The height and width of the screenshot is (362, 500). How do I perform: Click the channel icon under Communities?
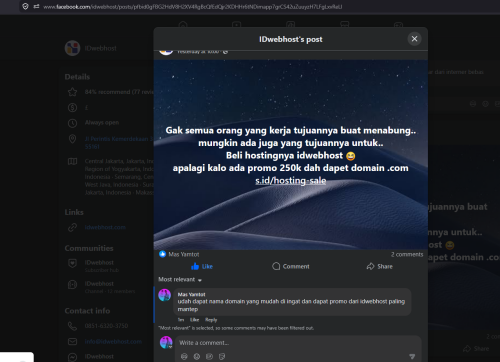coord(72,284)
